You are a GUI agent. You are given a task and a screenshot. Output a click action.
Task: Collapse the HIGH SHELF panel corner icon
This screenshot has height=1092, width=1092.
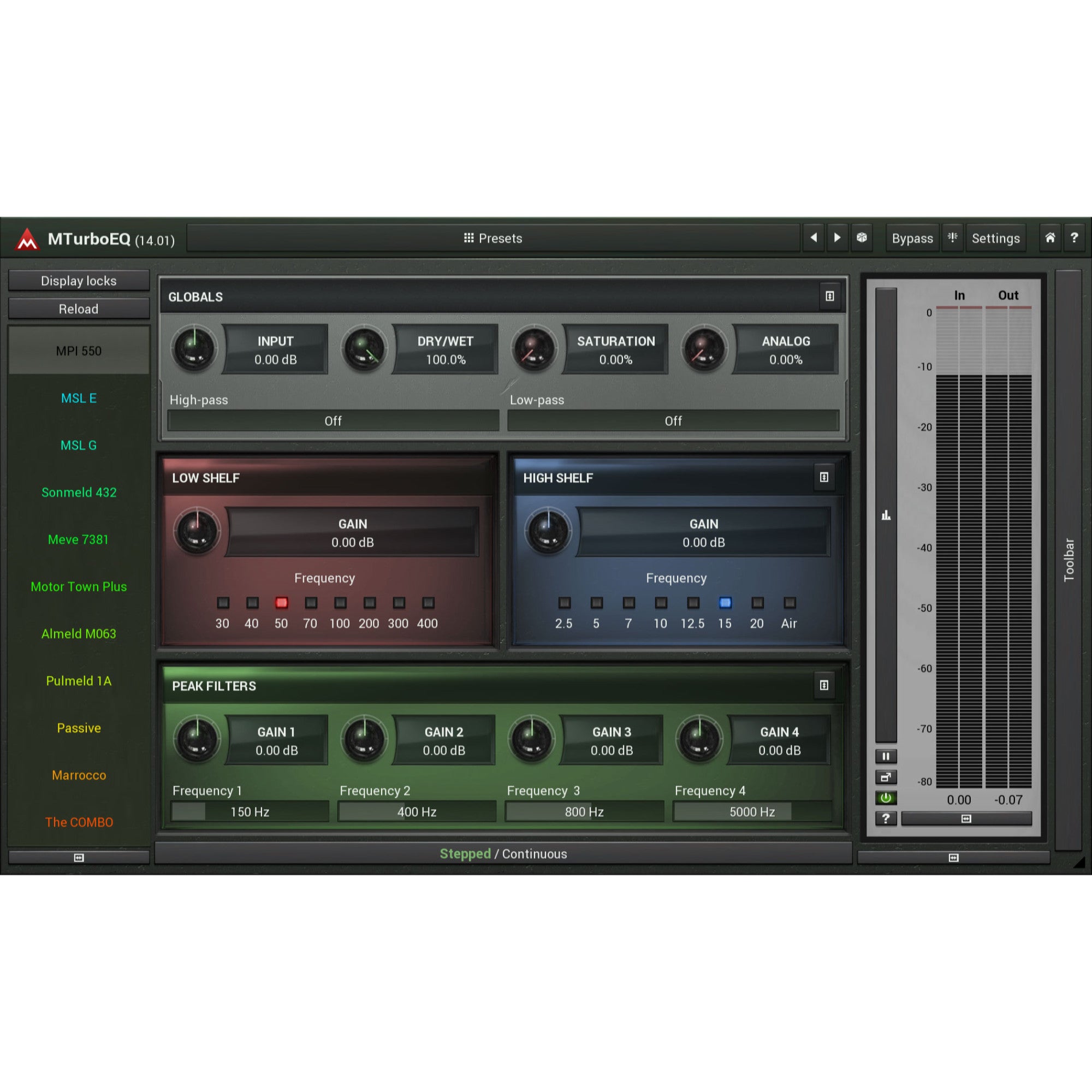tap(824, 478)
